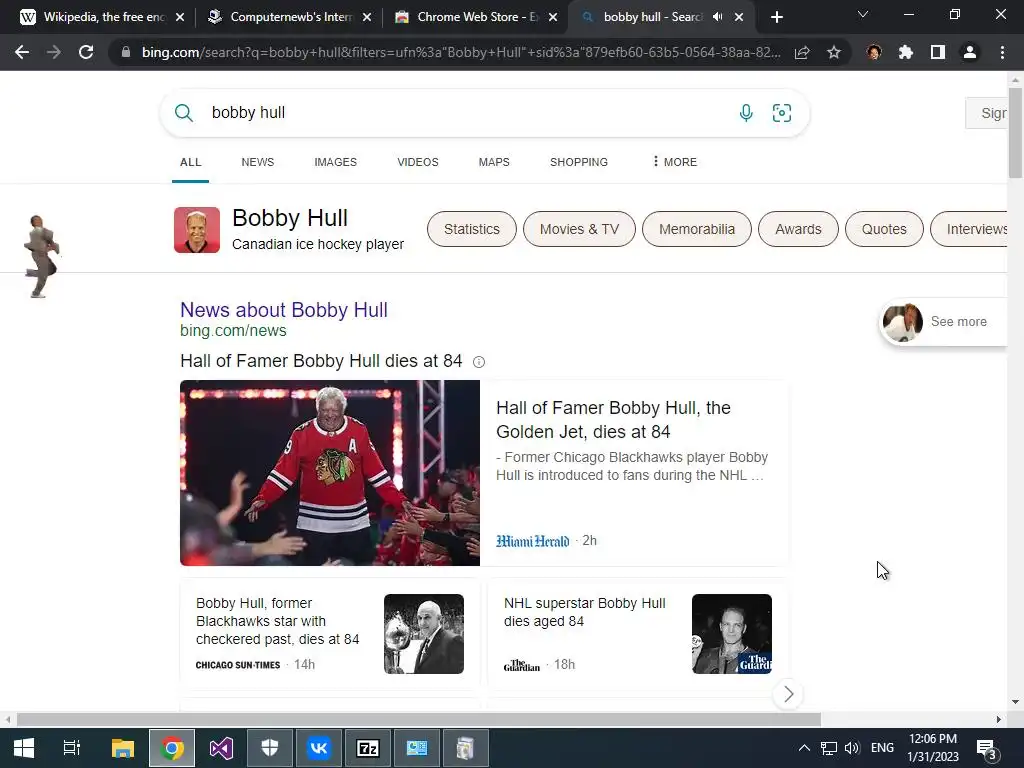Click the vertical scrollbar thumb
Viewport: 1024px width, 768px height.
point(1015,131)
